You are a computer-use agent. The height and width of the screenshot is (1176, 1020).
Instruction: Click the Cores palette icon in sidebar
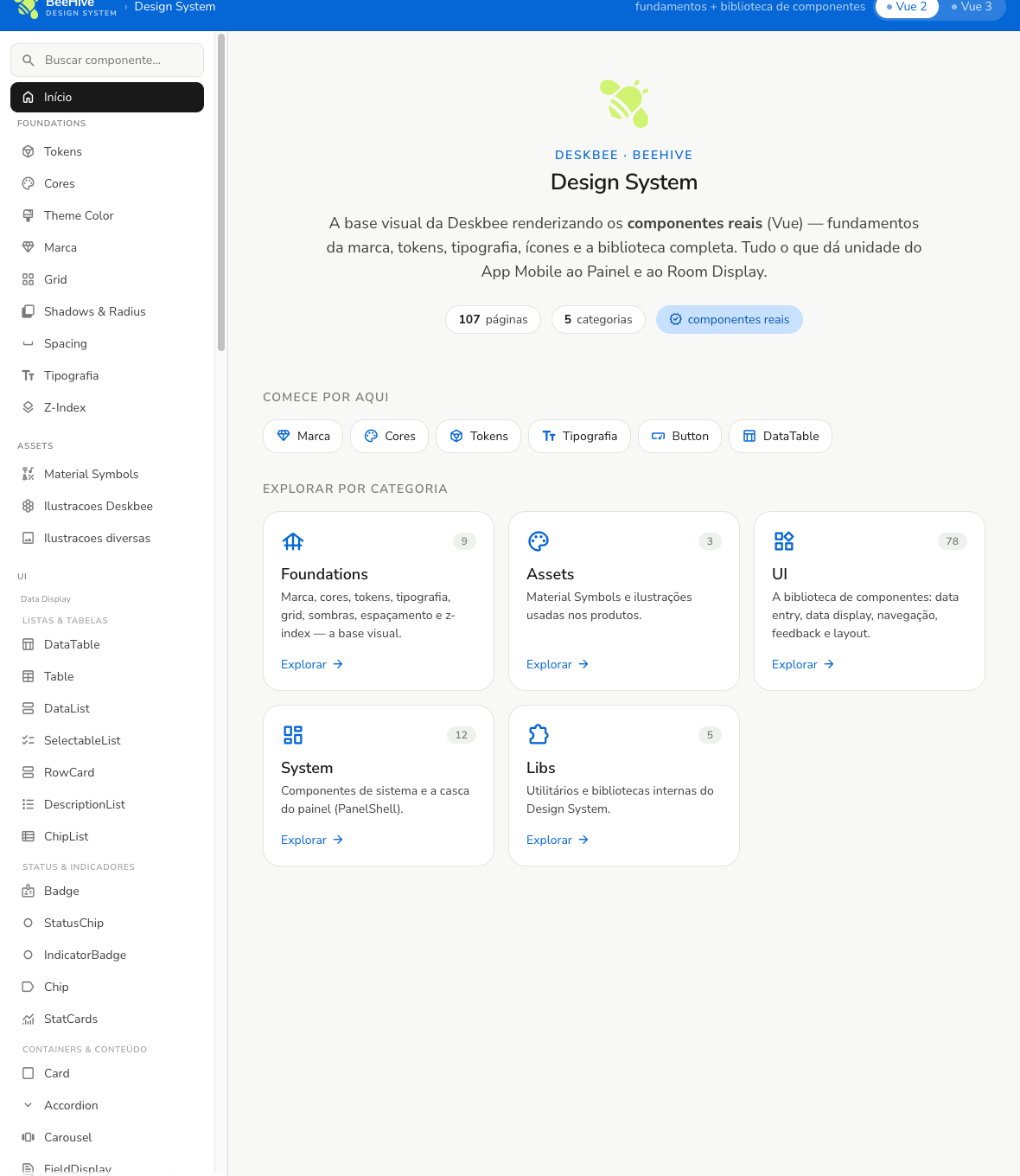coord(28,183)
